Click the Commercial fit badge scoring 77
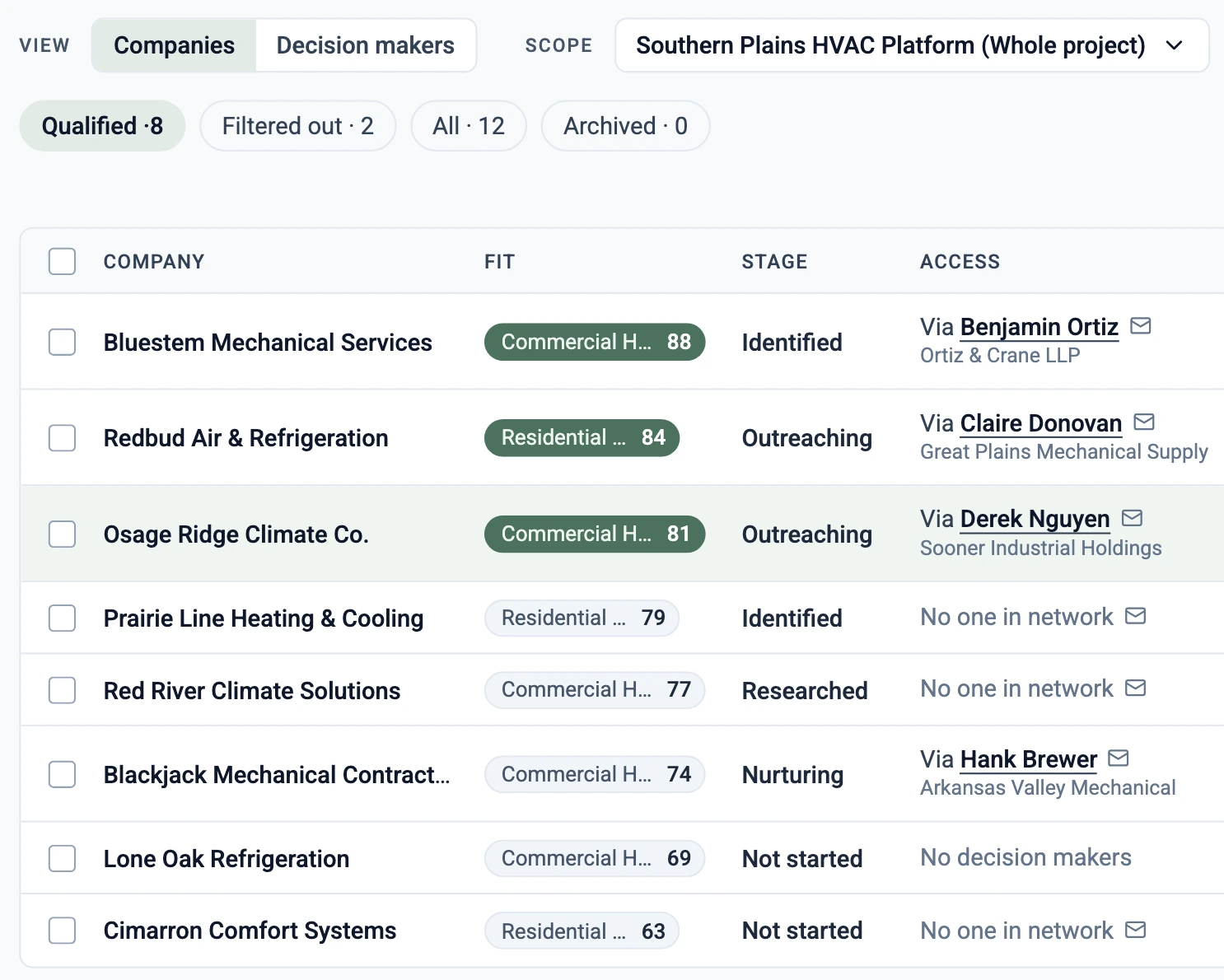Screen dimensions: 1224x980 [x=595, y=689]
